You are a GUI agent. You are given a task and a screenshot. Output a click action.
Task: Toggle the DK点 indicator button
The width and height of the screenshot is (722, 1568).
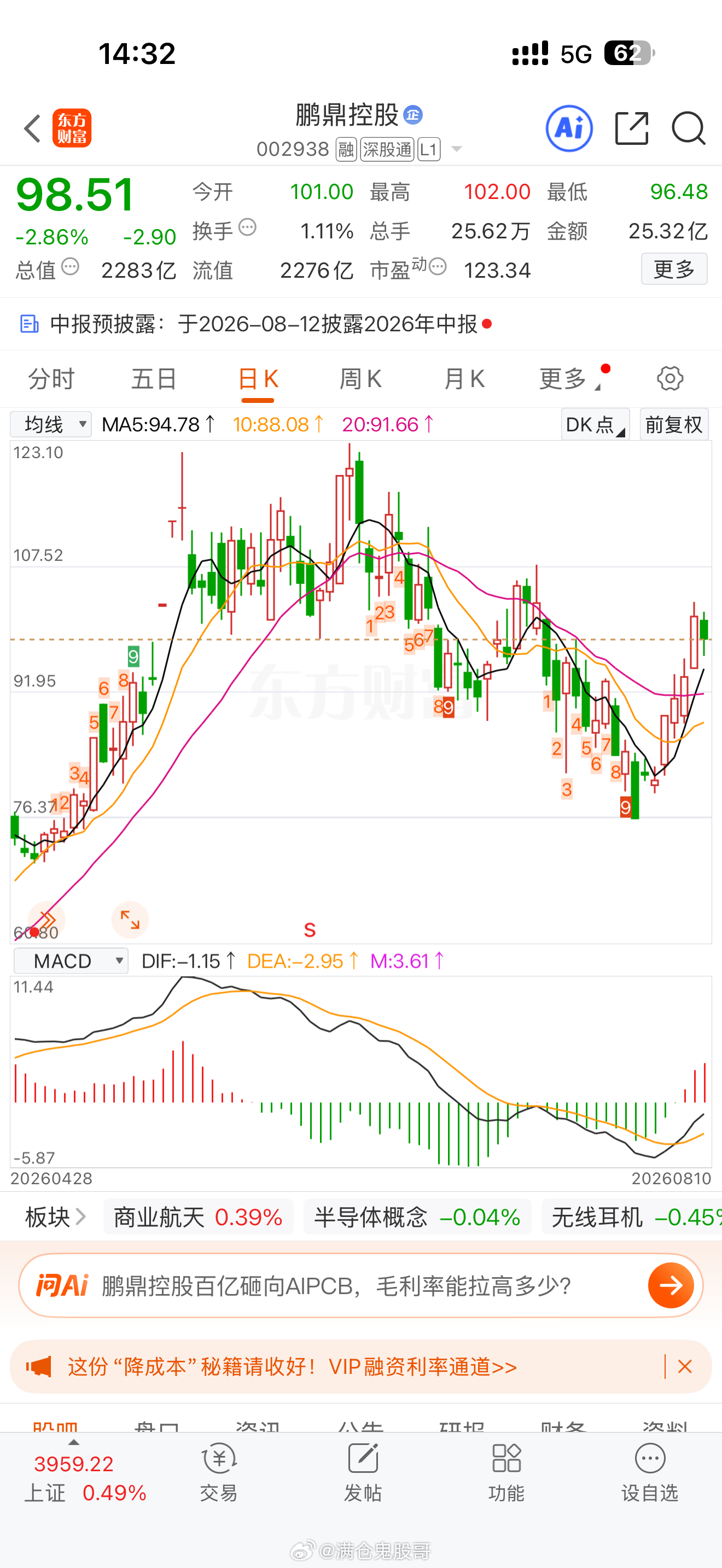(595, 424)
